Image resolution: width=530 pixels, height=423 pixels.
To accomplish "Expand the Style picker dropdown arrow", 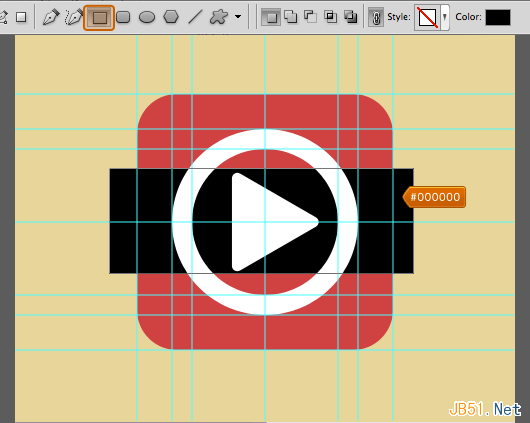I will (x=445, y=17).
